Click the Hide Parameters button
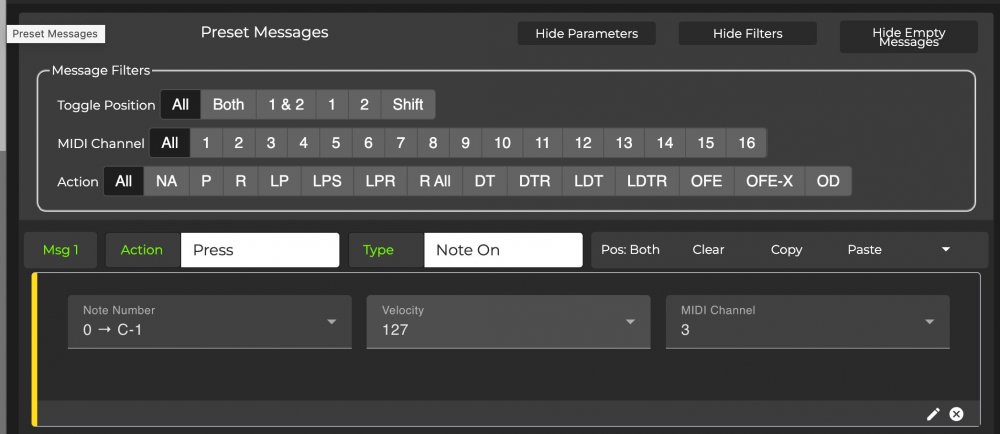Viewport: 1000px width, 434px height. click(586, 33)
